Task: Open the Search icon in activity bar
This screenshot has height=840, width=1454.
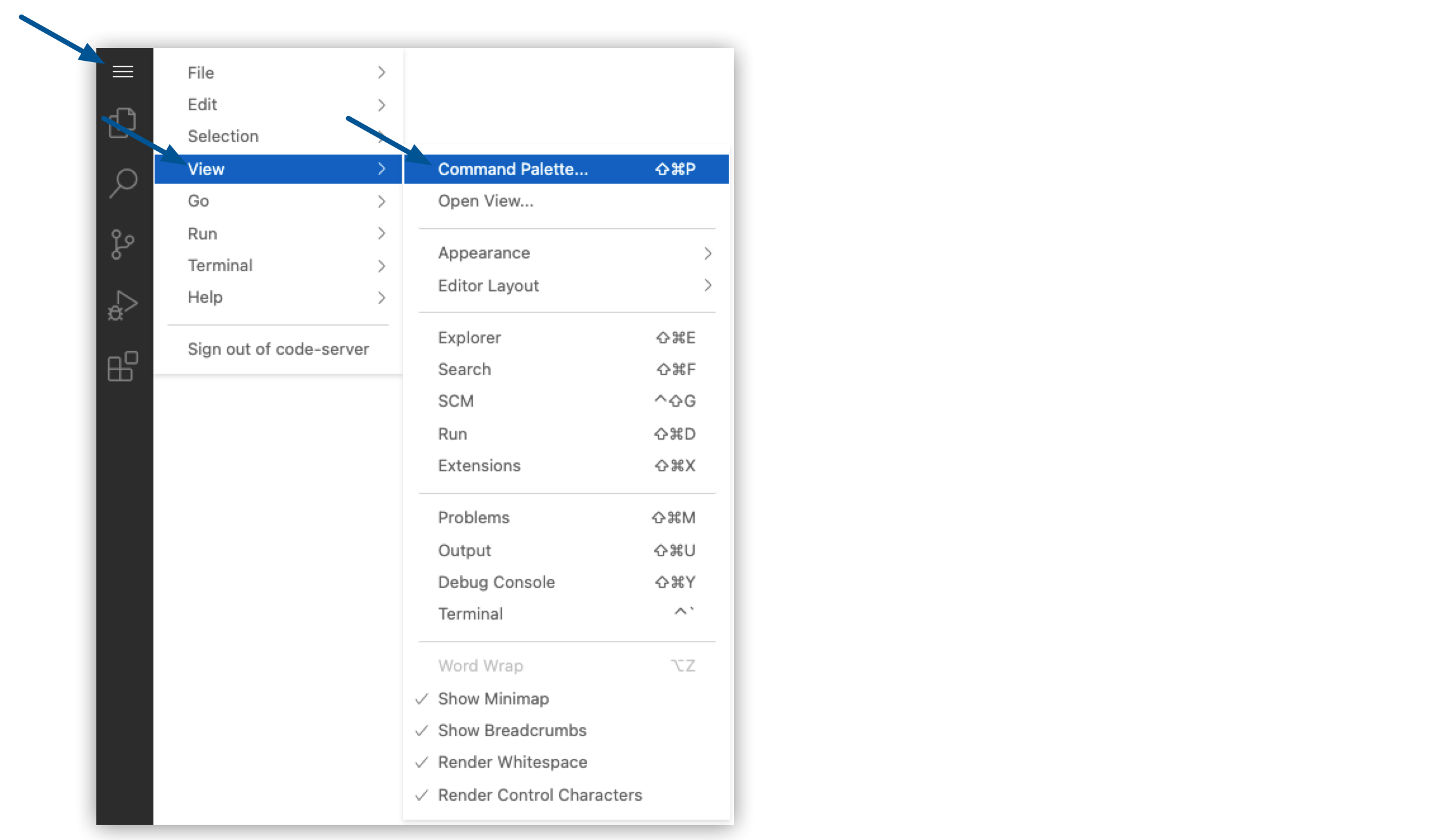Action: (x=123, y=184)
